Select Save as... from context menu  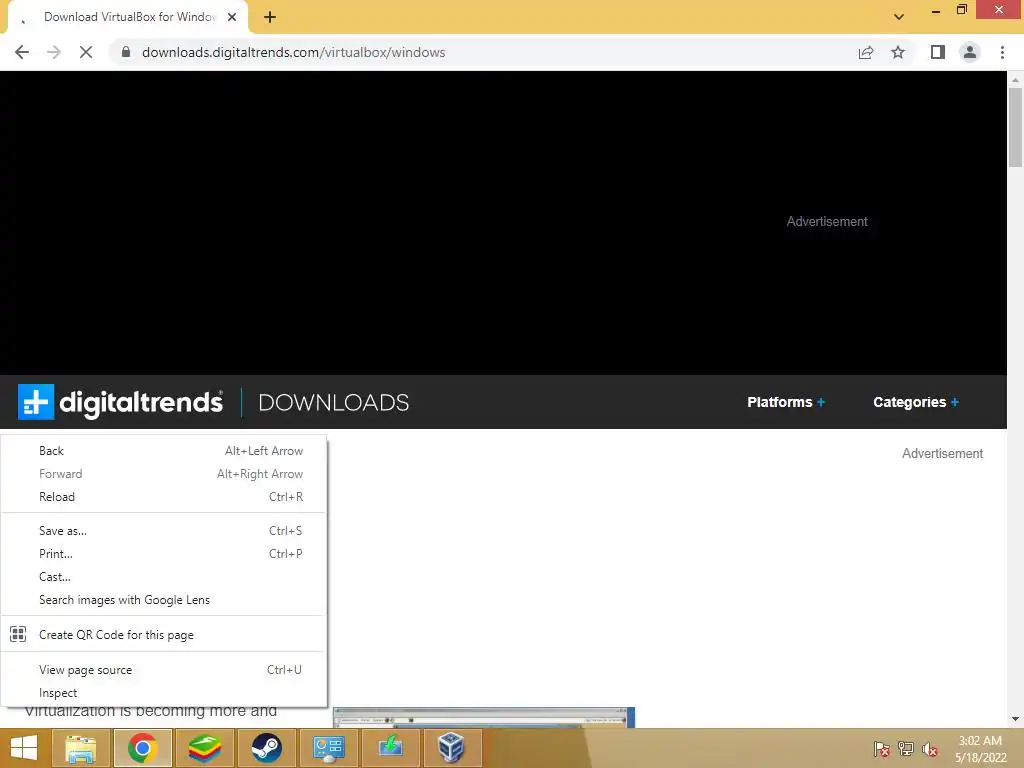point(163,531)
